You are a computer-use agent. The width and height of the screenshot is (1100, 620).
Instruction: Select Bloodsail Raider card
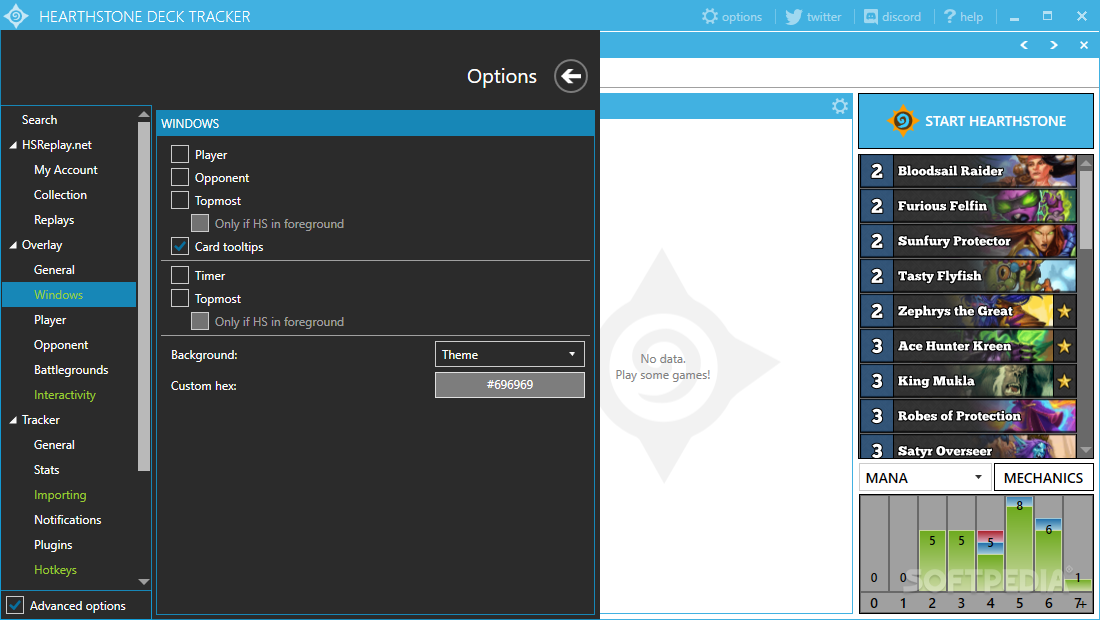point(968,170)
